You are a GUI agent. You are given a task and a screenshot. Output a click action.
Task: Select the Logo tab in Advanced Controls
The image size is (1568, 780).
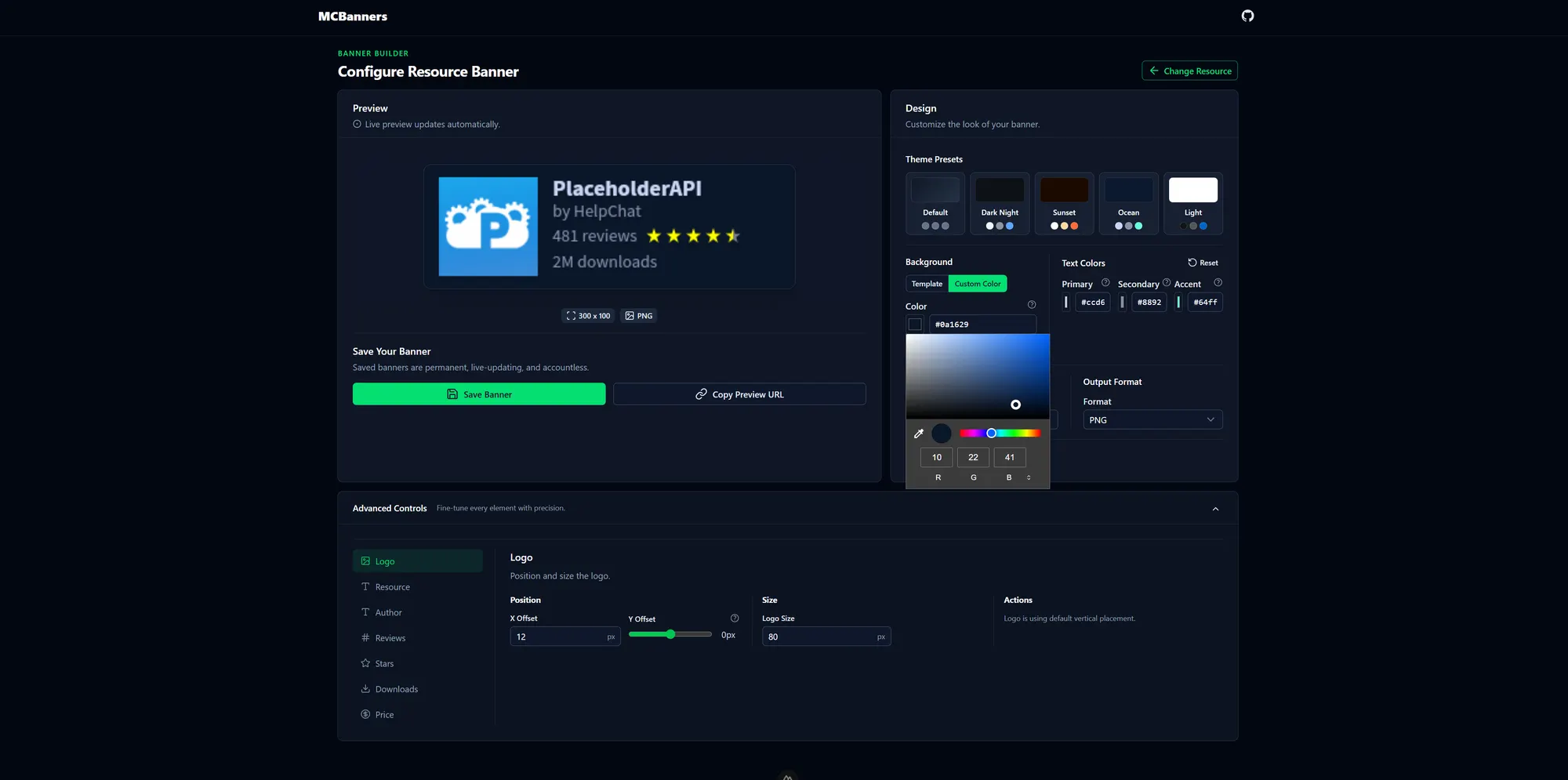coord(417,561)
